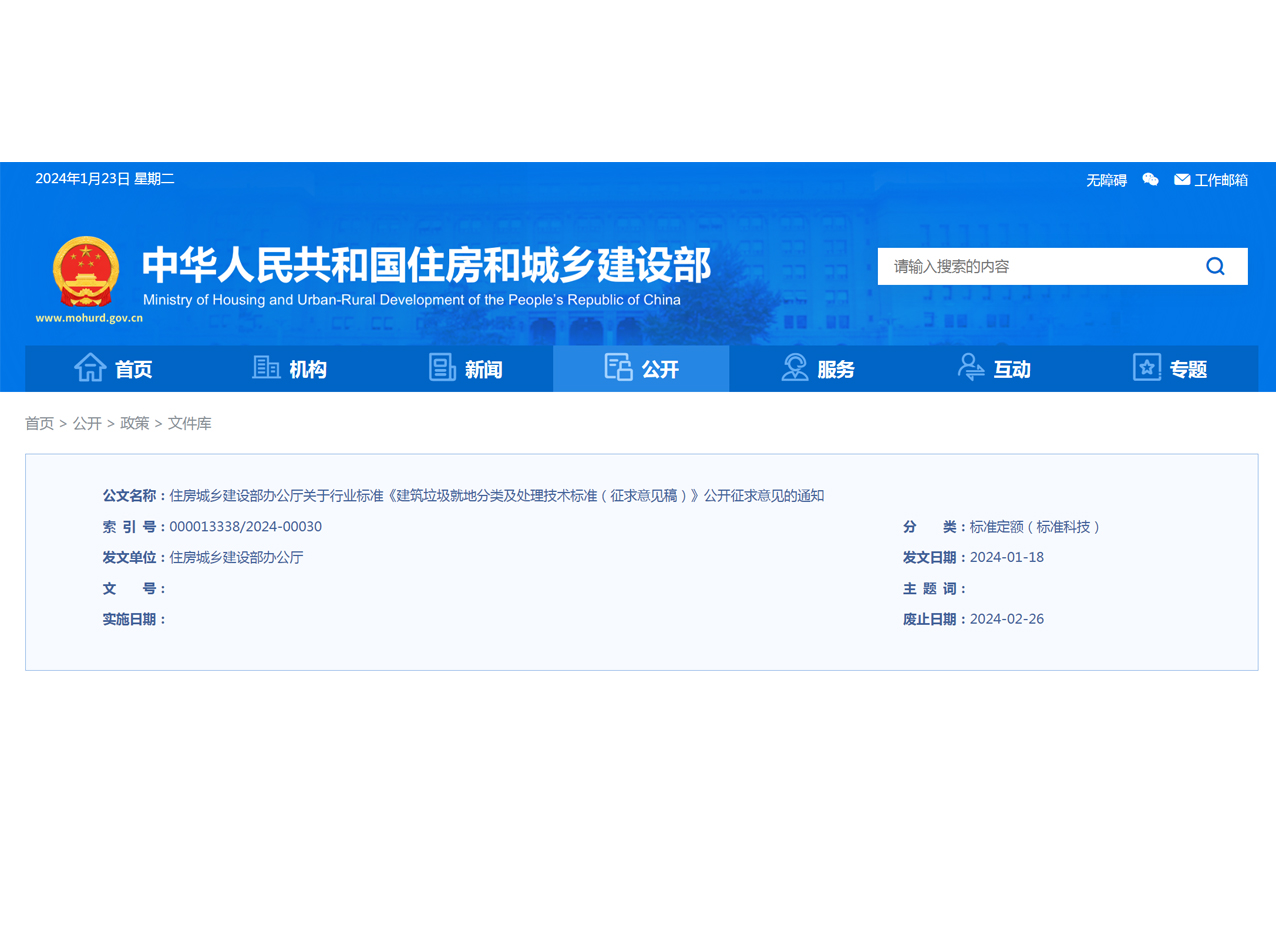Click the magnifier search icon
This screenshot has height=930, width=1276.
tap(1215, 266)
